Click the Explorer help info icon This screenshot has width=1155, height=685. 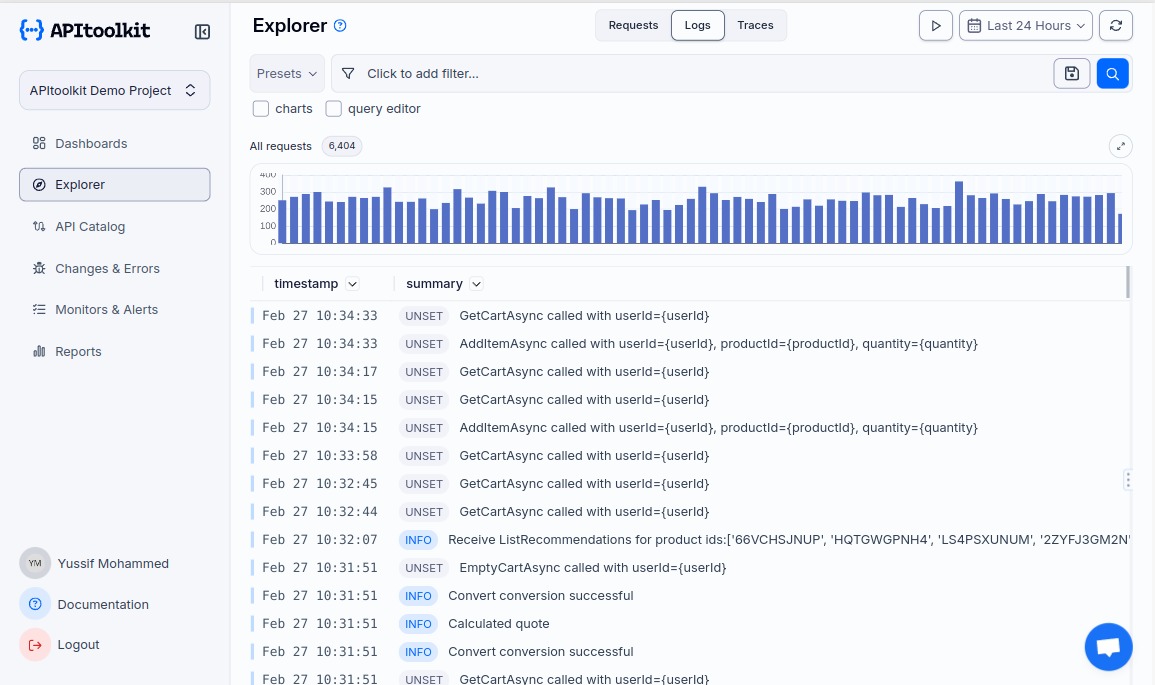point(340,26)
